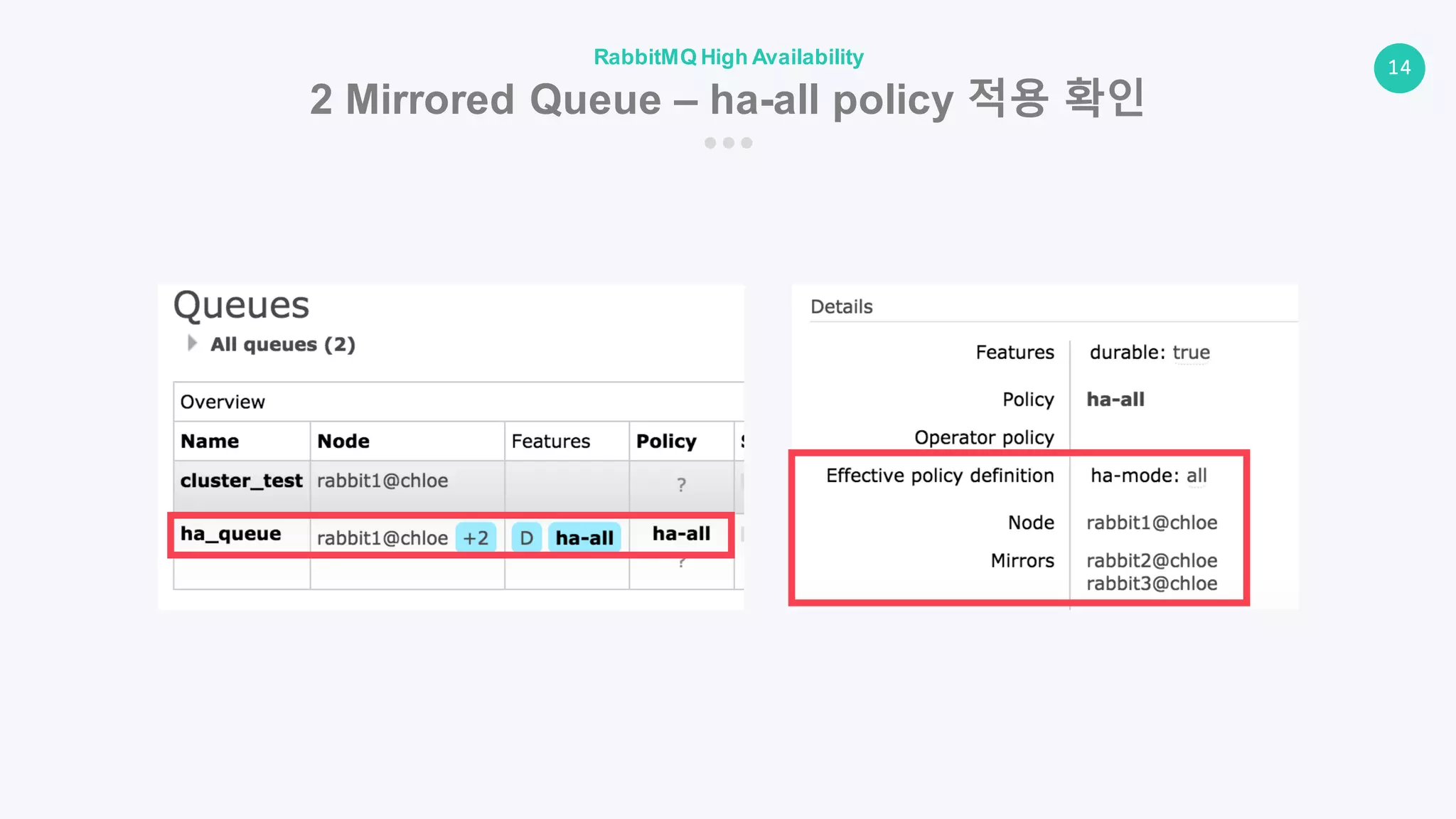Click the ha-mode: all policy definition value
This screenshot has width=1456, height=819.
pyautogui.click(x=1149, y=476)
